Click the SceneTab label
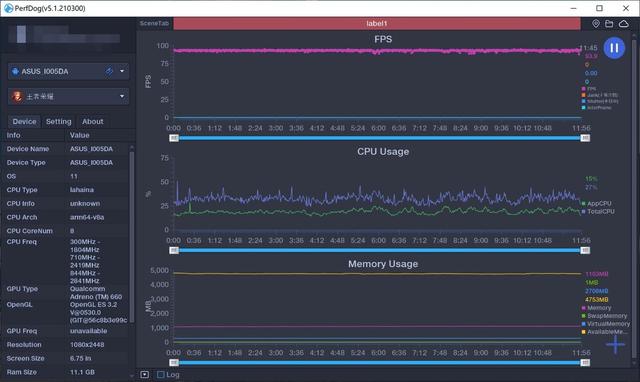Image resolution: width=640 pixels, height=382 pixels. (154, 24)
